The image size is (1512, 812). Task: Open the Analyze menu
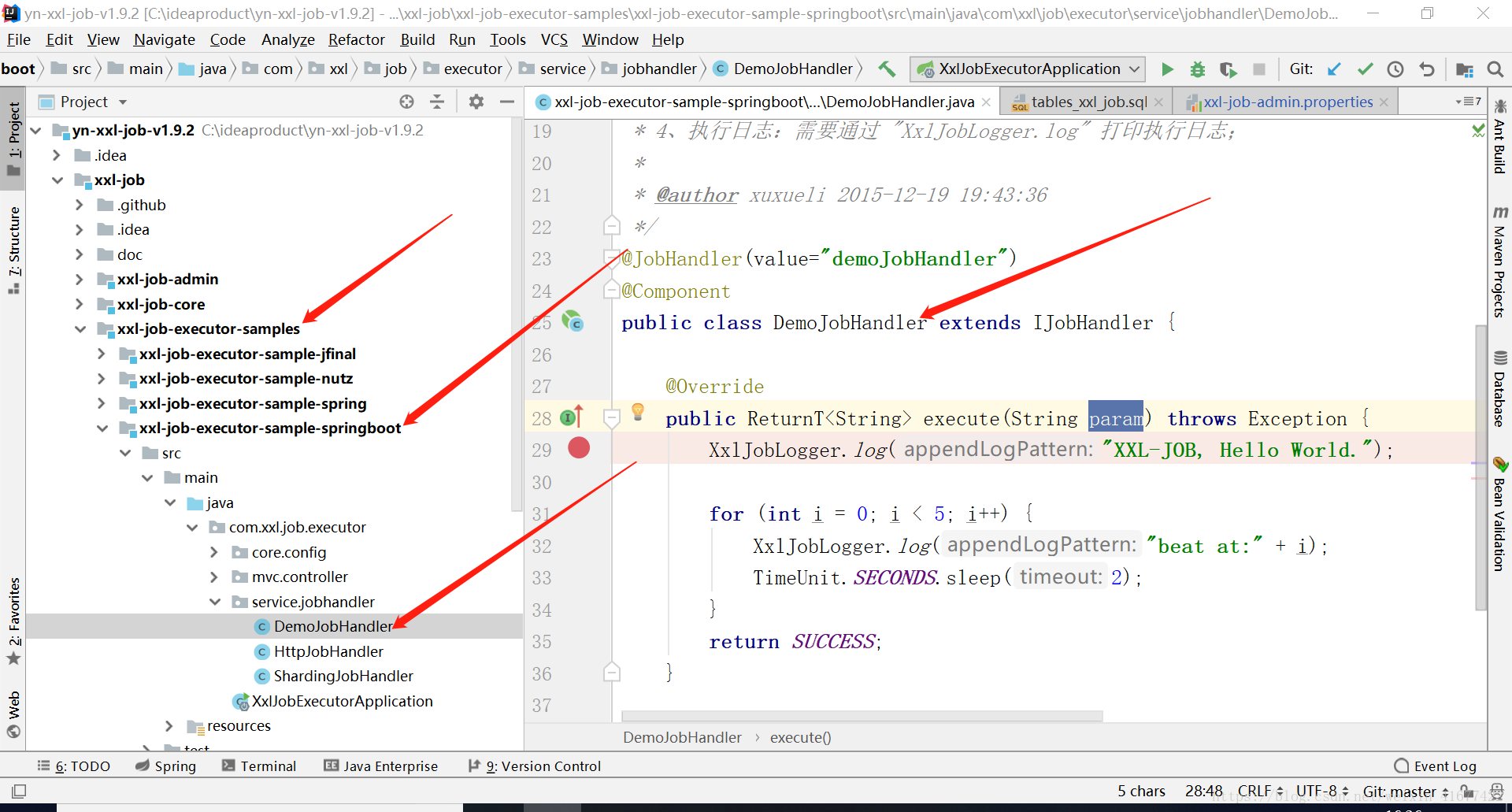(287, 39)
